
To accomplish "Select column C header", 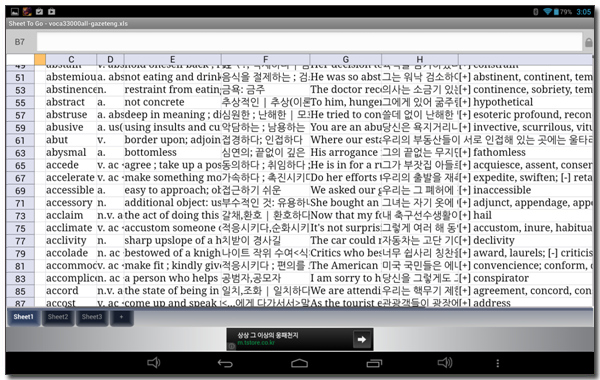I will coord(71,59).
